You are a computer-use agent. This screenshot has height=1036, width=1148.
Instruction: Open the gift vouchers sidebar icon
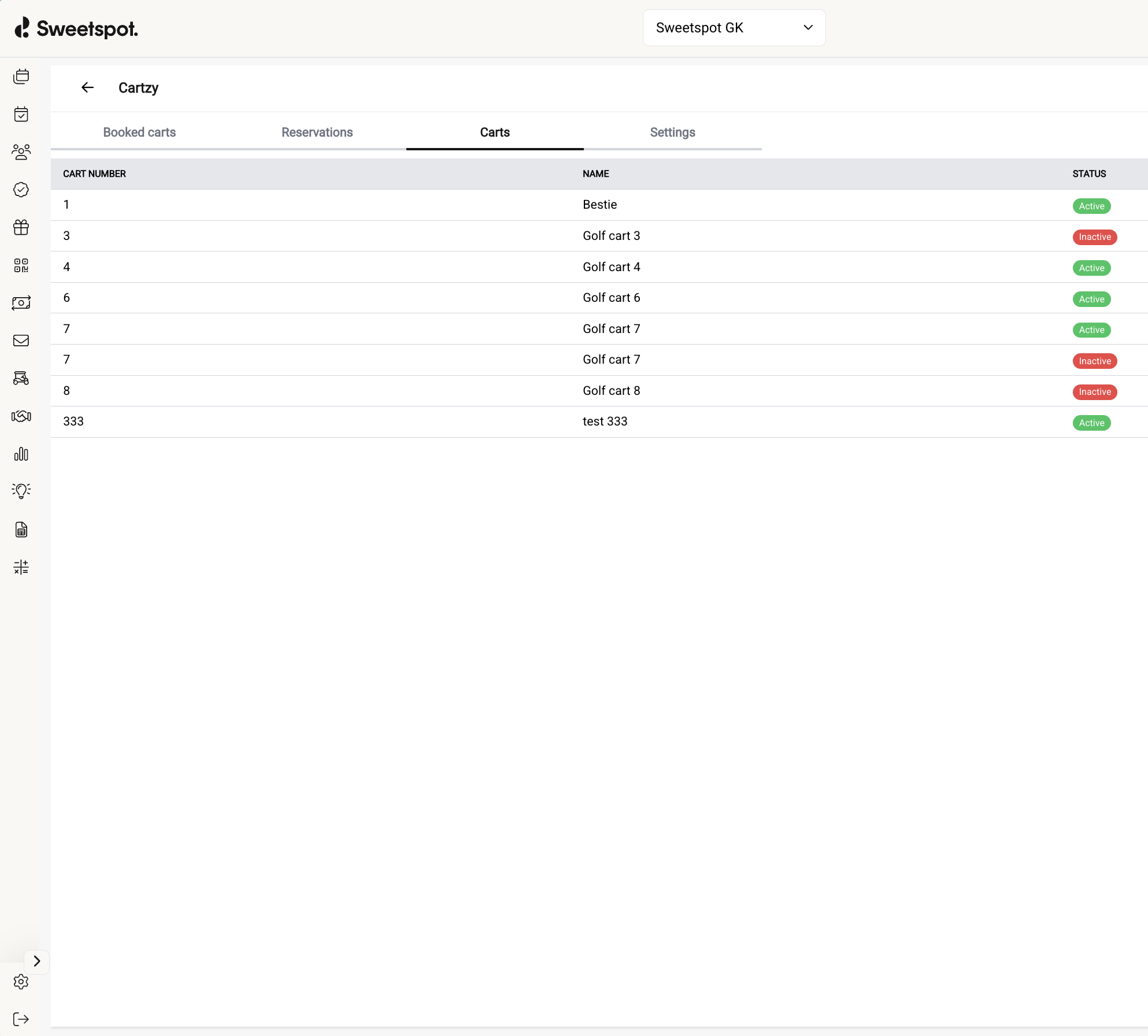[x=21, y=228]
